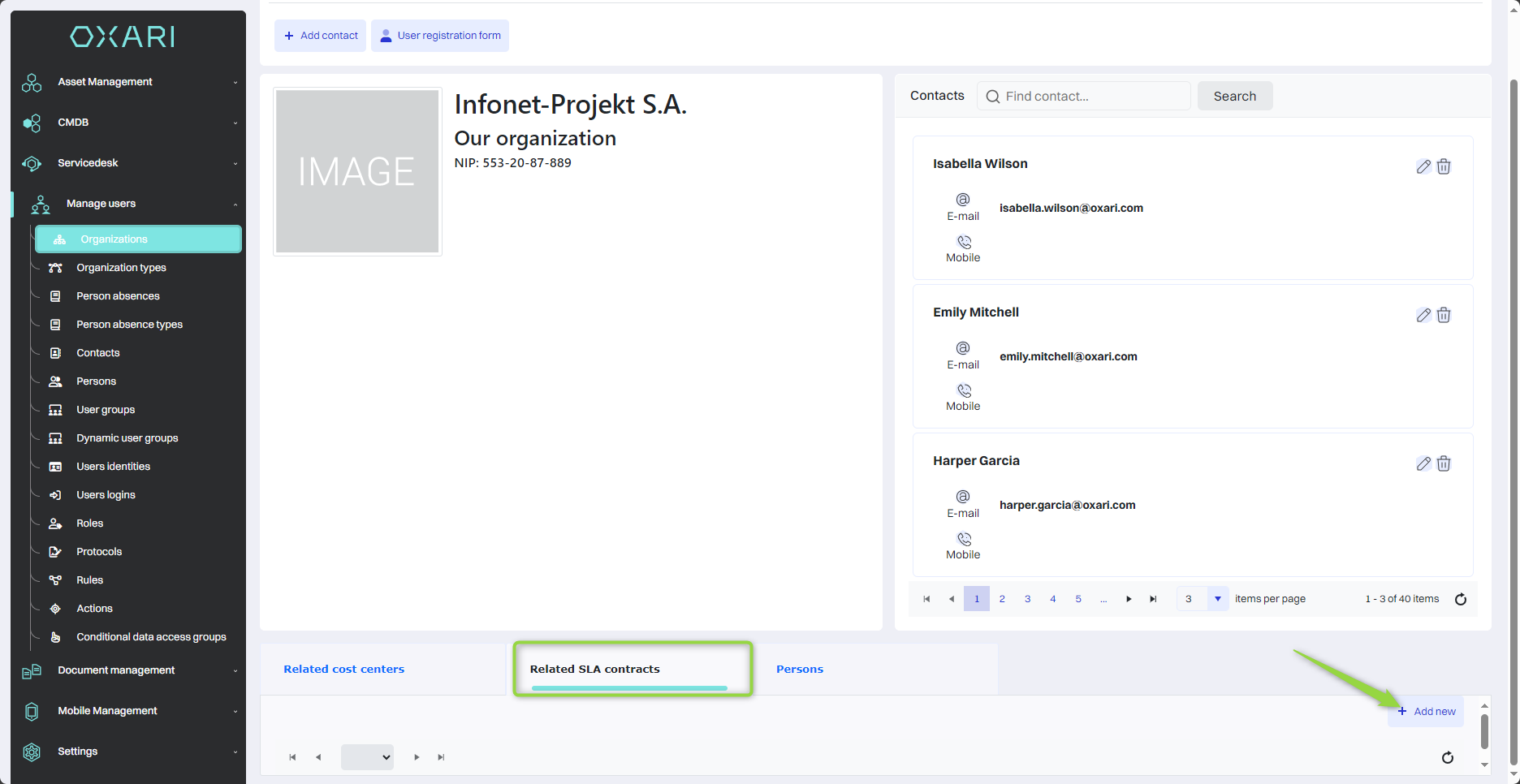Click the pencil icon for Harper Garcia
The image size is (1520, 784).
[1423, 463]
